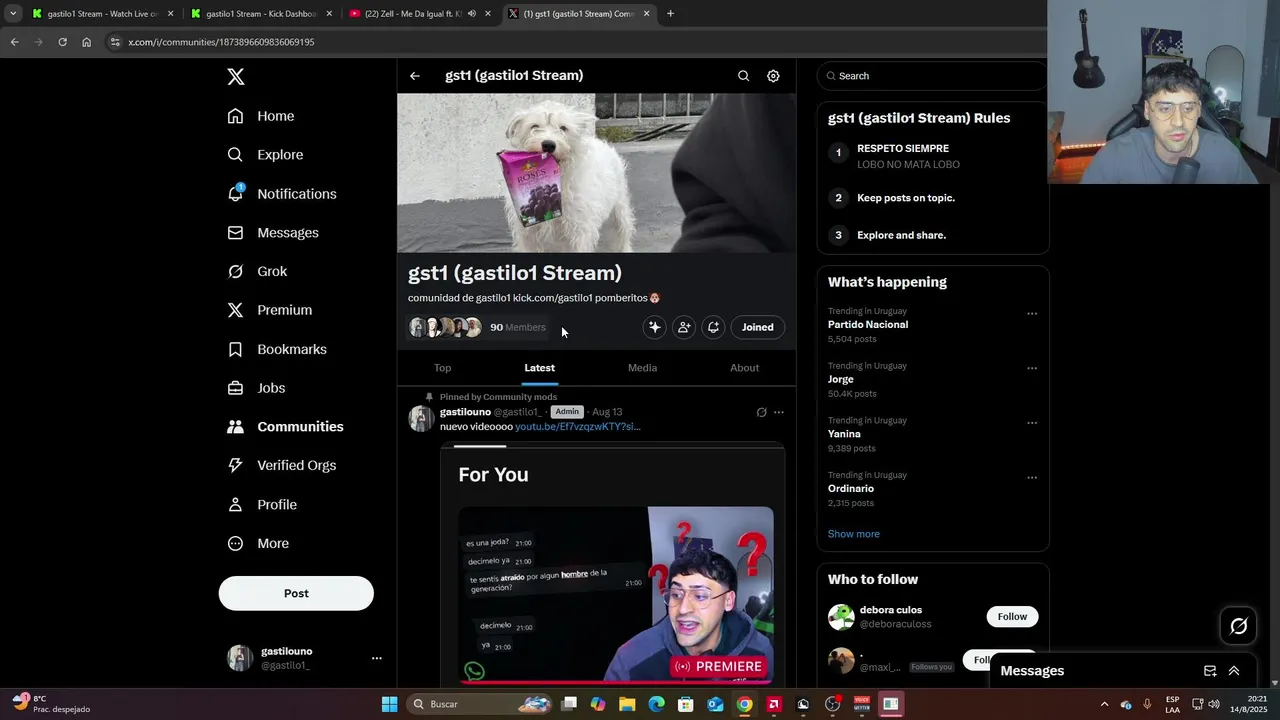Open Notifications in the sidebar
Screen dimensions: 1280x720
pos(282,194)
